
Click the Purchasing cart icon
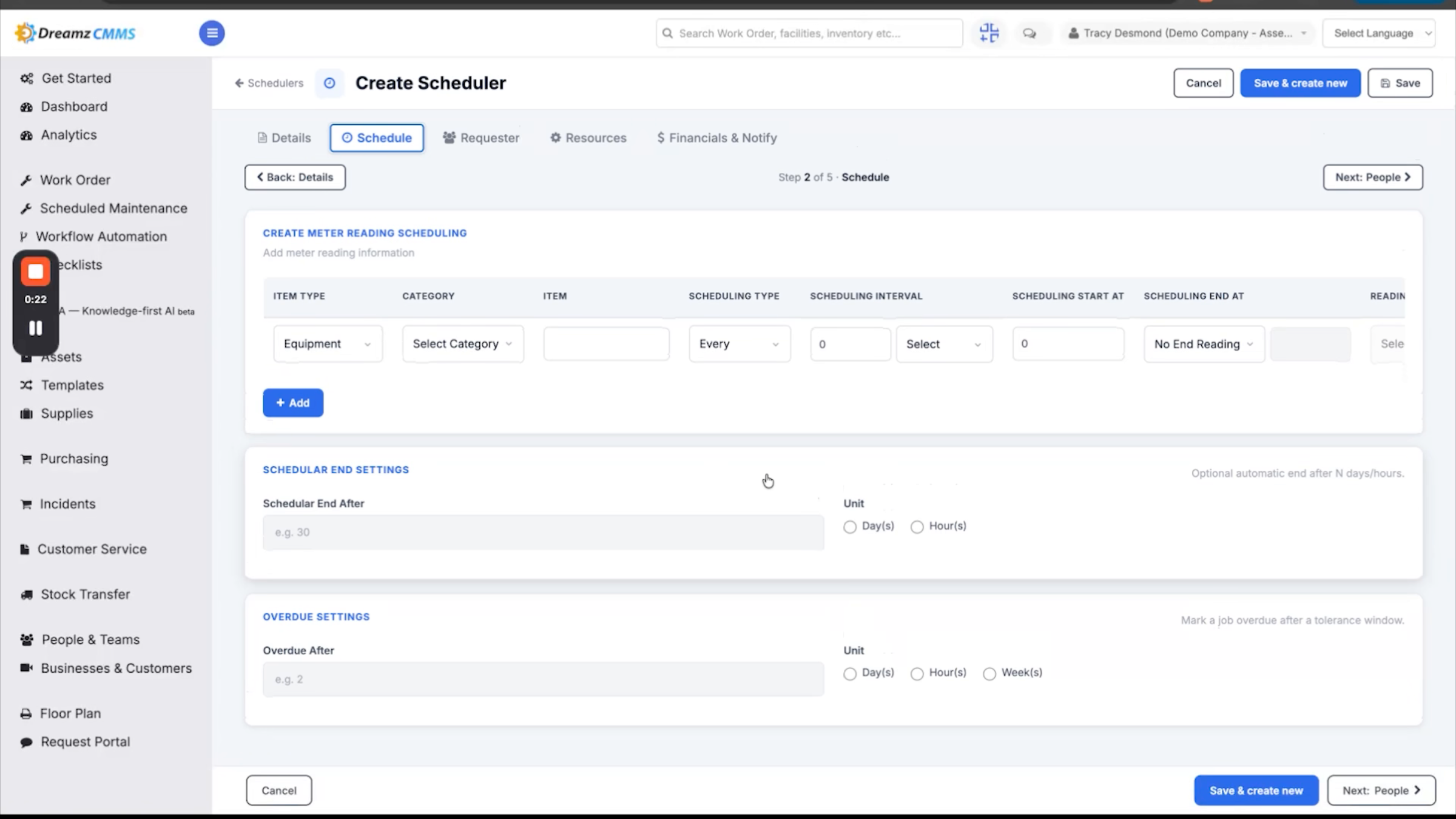click(26, 459)
